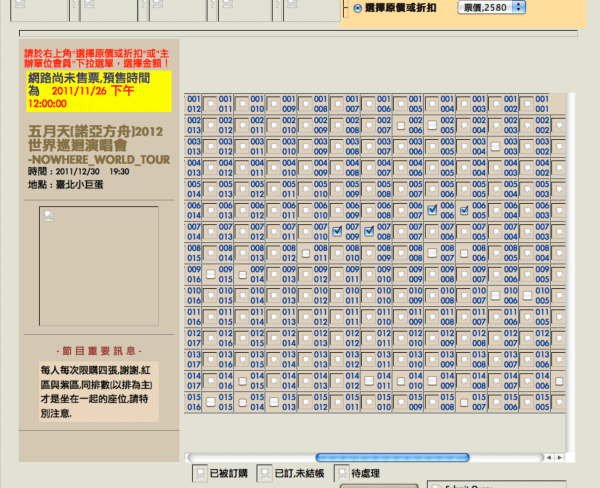This screenshot has width=600, height=488.
Task: Click seat label 015 016
Action: (x=194, y=402)
